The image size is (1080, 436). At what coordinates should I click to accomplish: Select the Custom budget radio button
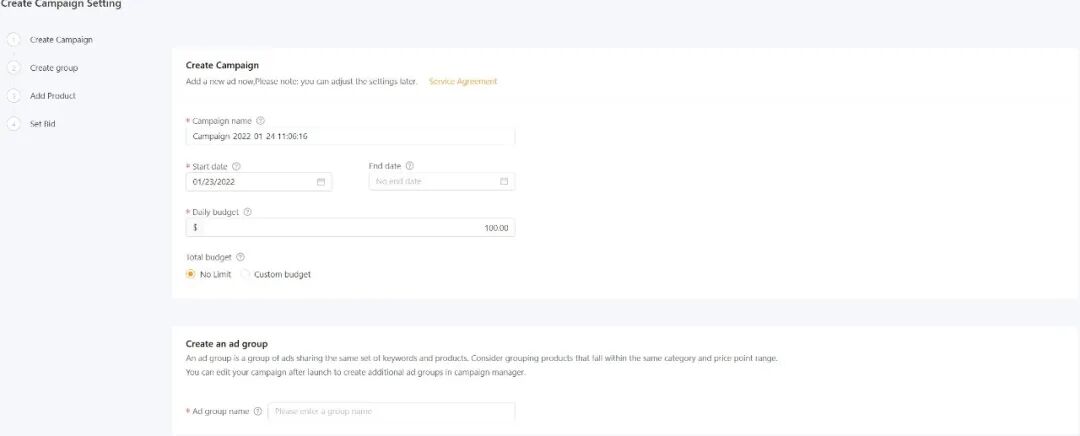click(246, 274)
